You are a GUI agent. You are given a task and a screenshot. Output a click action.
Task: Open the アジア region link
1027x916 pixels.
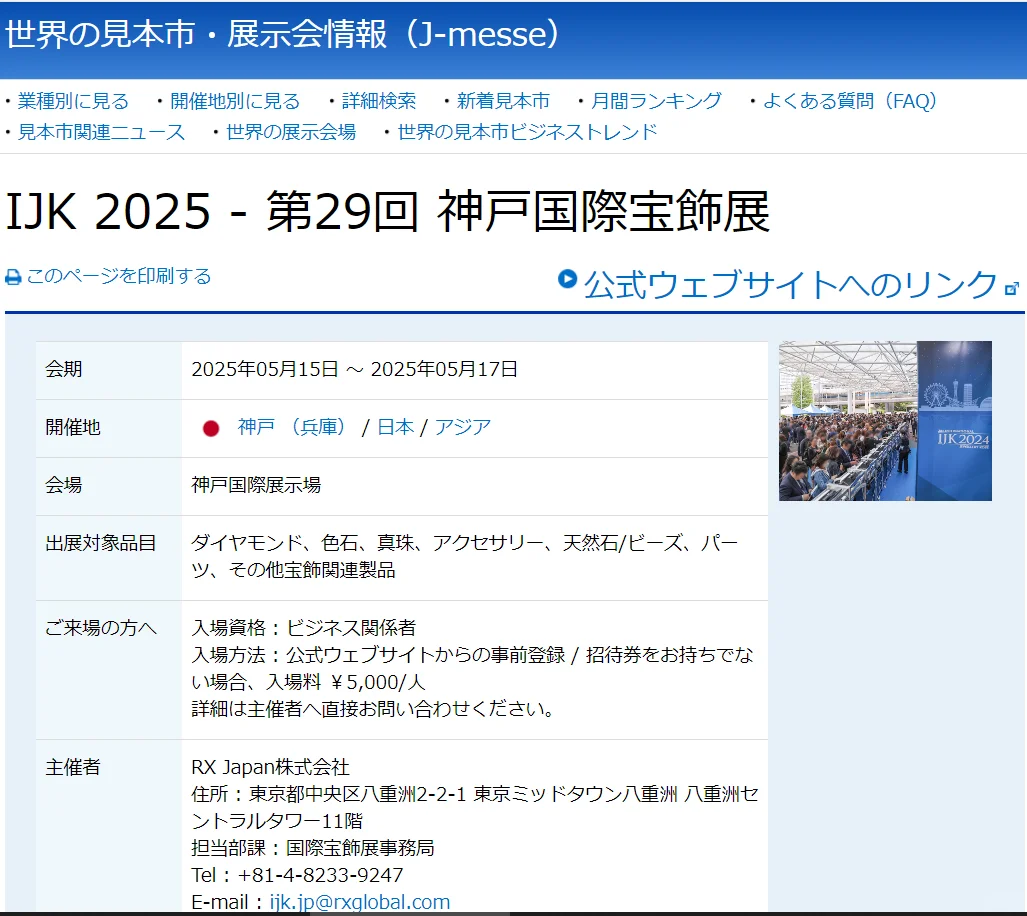click(461, 425)
